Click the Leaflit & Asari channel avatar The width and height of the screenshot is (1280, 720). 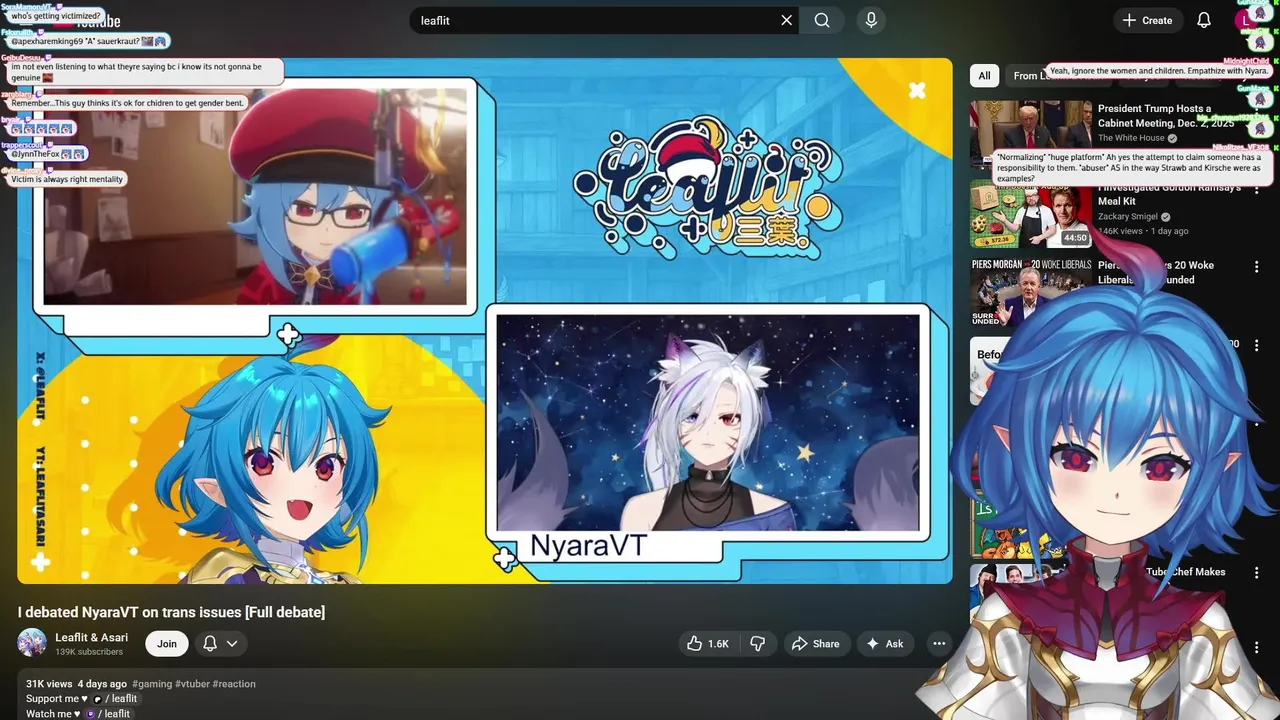click(32, 643)
